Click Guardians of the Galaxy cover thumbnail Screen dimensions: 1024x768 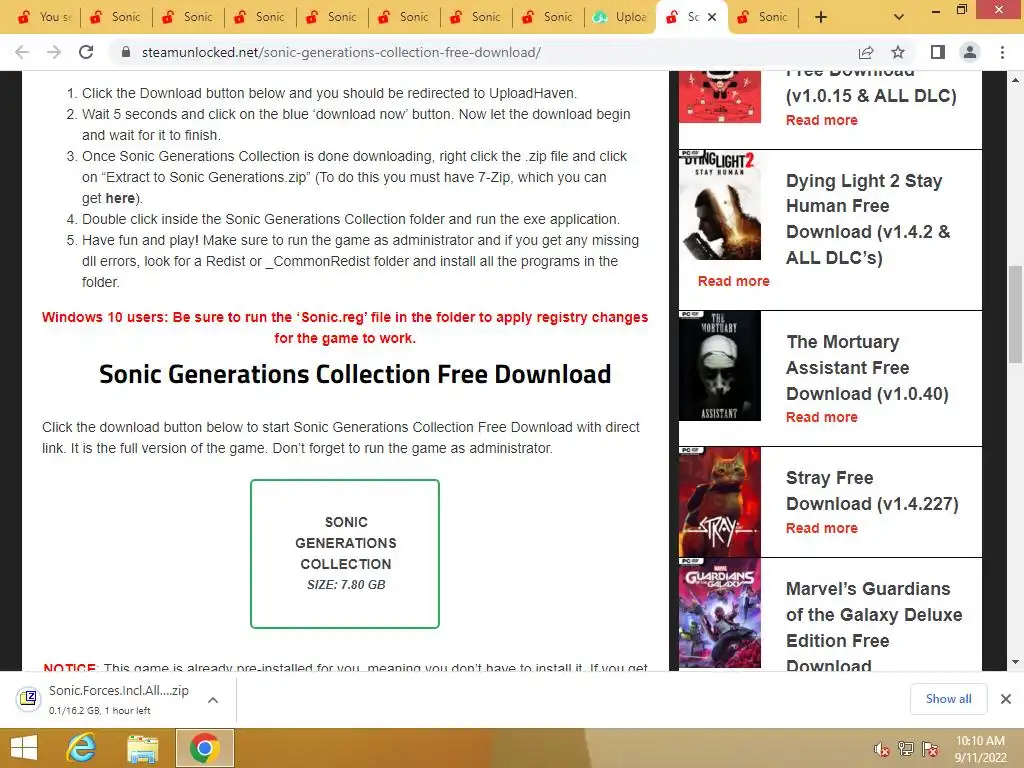(x=720, y=613)
